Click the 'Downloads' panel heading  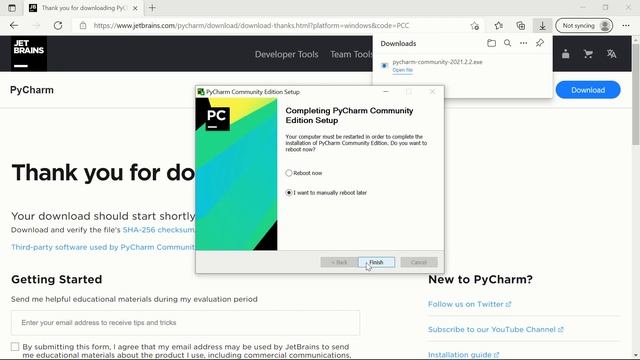398,43
